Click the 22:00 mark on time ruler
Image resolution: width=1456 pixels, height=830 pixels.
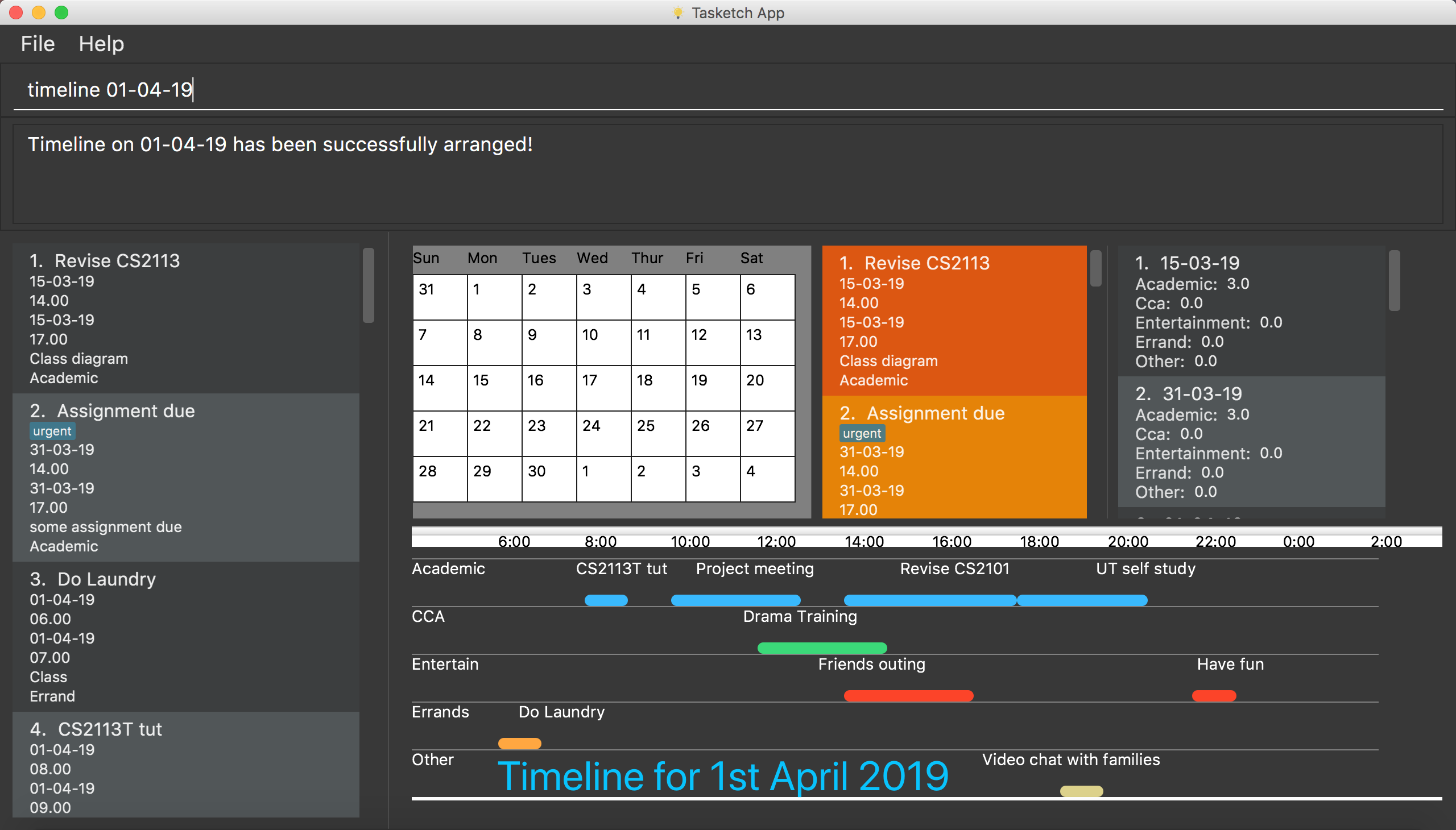tap(1215, 541)
